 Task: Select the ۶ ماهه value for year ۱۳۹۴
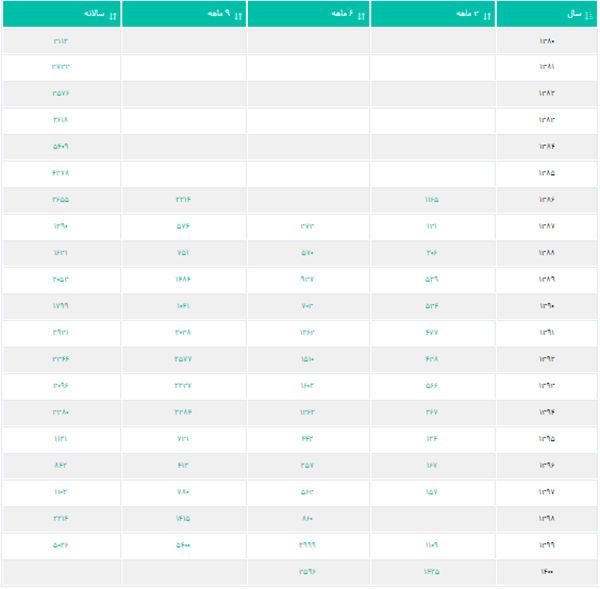click(307, 411)
